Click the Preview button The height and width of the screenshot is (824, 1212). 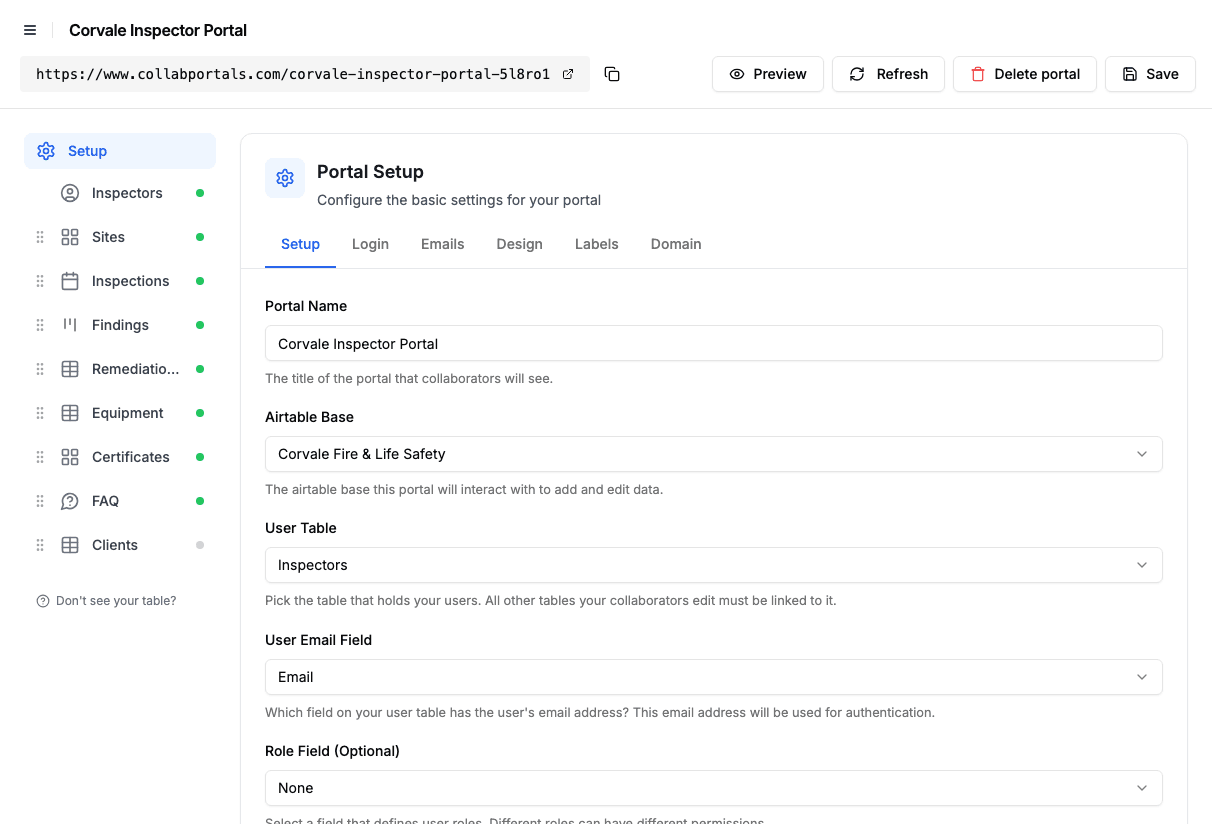(768, 74)
